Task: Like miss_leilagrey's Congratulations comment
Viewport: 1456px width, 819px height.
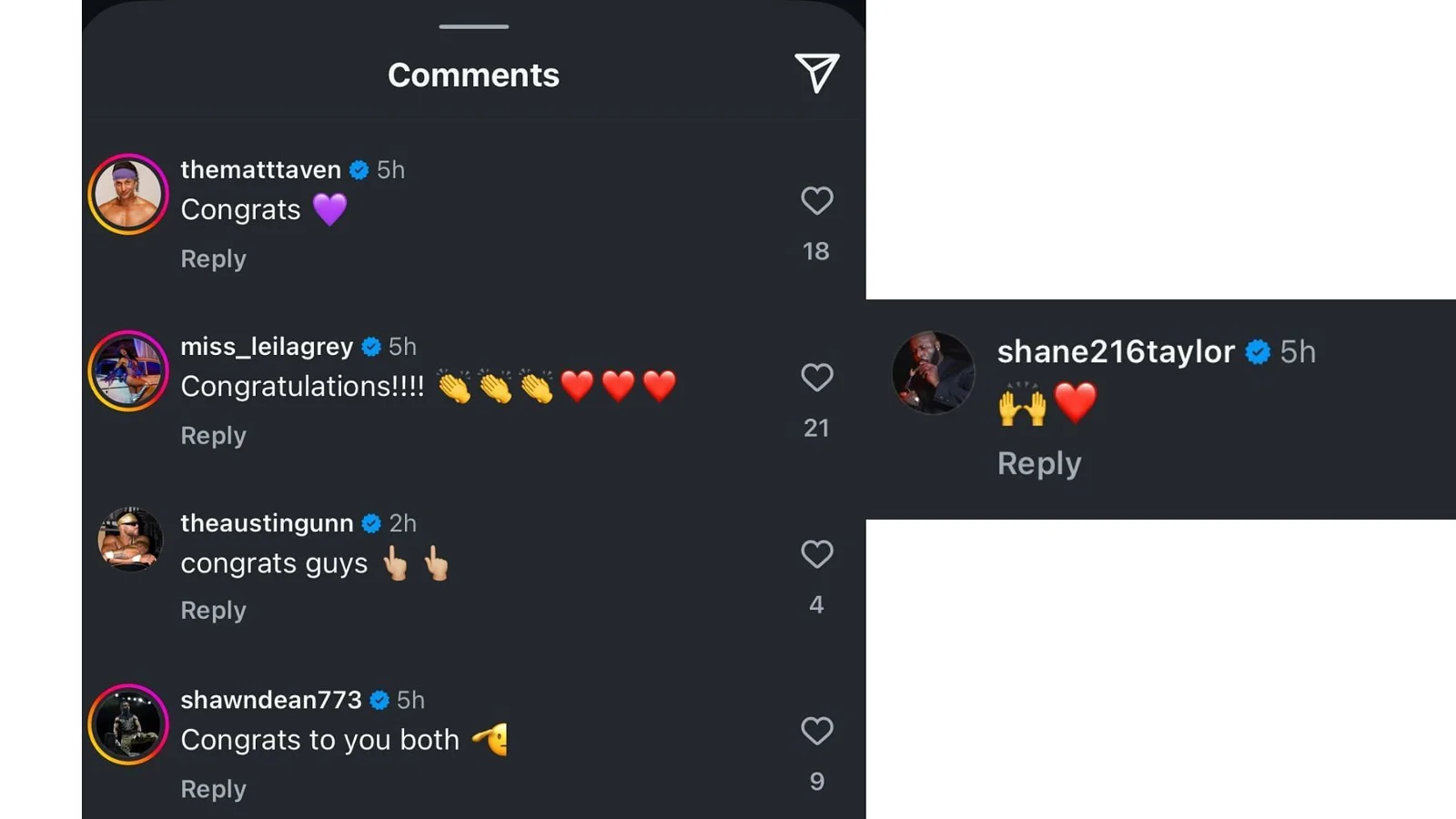Action: 816,377
